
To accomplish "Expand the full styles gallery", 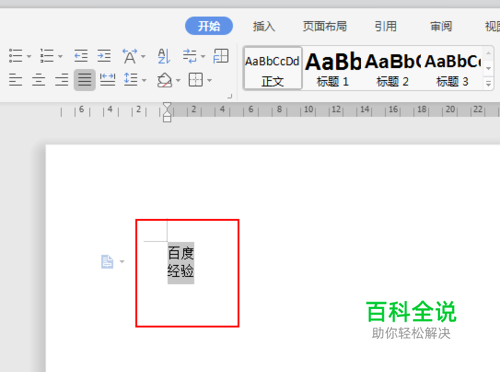I will coord(488,84).
